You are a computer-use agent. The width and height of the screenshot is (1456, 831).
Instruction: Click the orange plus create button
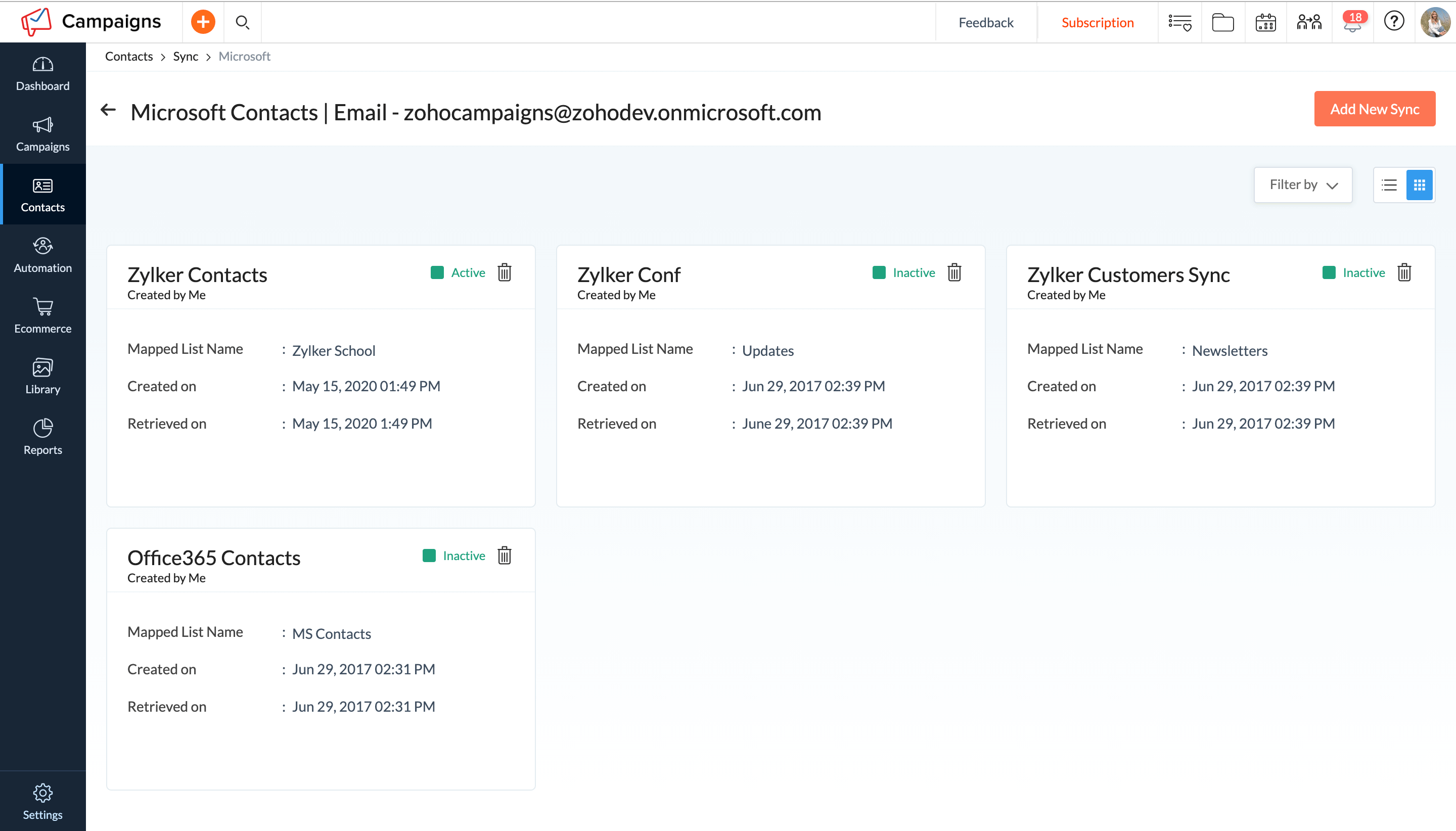[x=203, y=22]
